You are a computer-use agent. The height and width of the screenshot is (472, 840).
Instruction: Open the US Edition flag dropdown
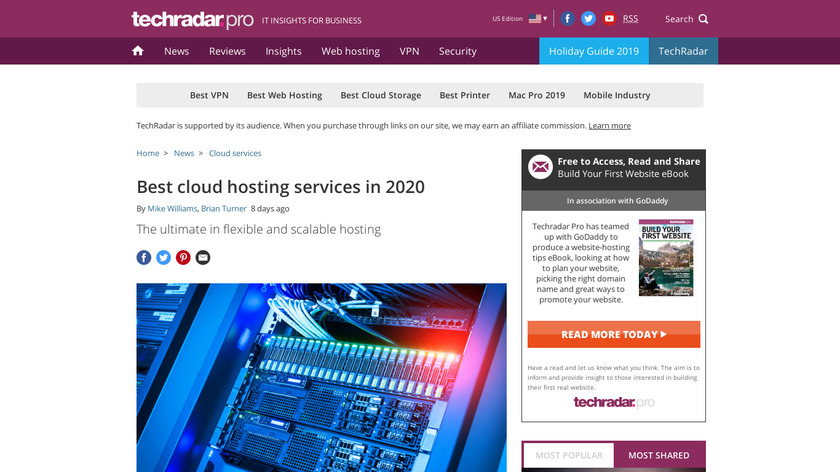538,19
